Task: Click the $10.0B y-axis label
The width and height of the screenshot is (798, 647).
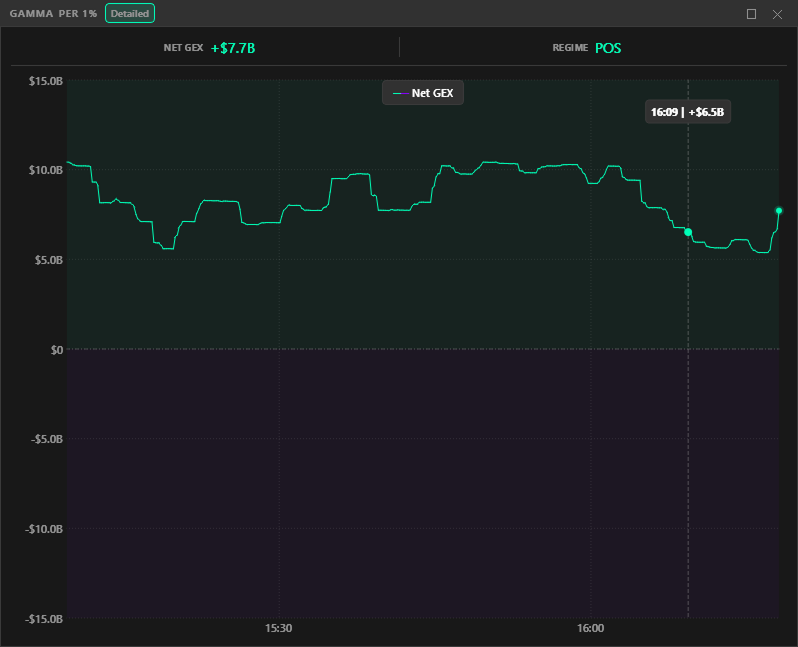Action: pos(46,170)
